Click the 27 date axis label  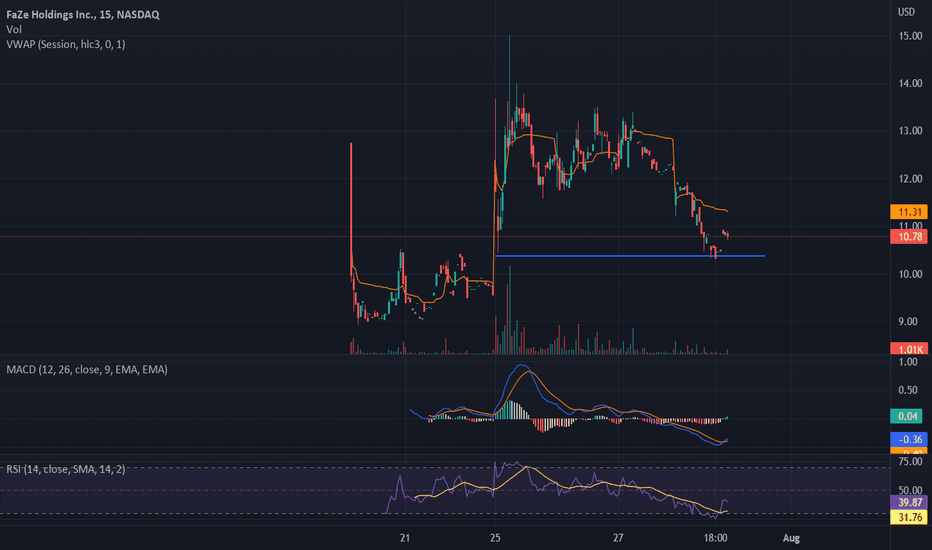[x=618, y=538]
